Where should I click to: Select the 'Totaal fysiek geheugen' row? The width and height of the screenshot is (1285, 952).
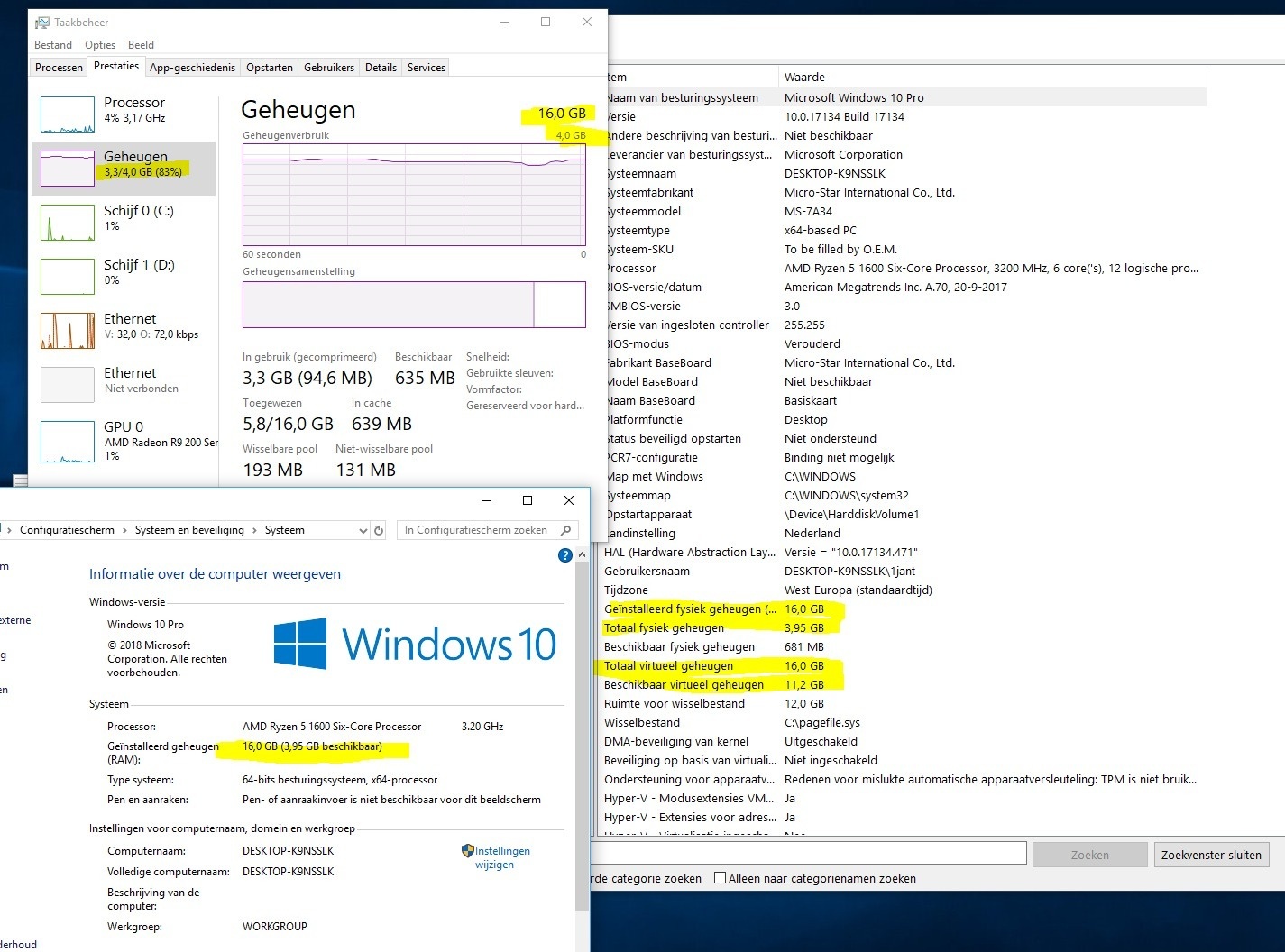(904, 627)
